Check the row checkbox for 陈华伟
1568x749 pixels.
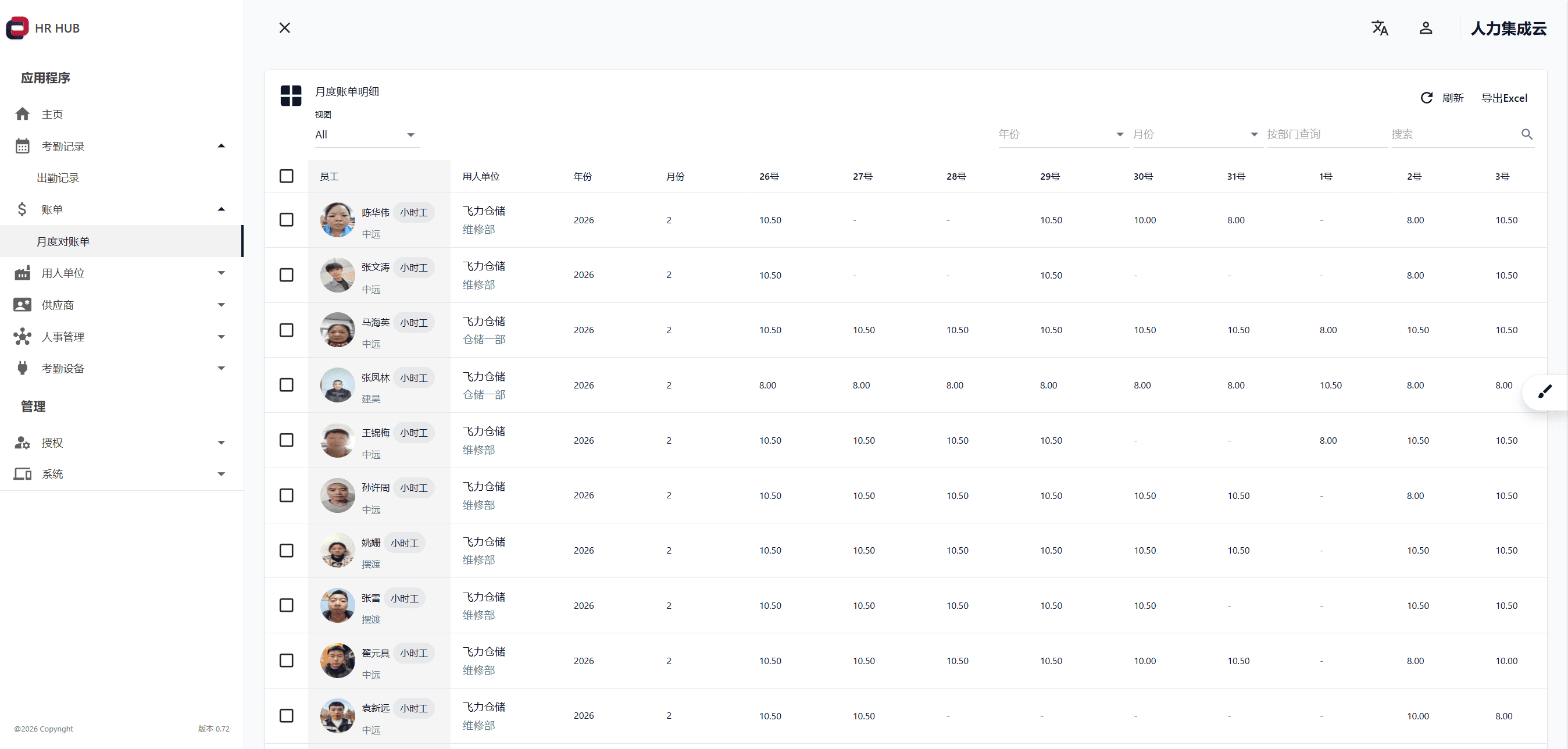tap(286, 220)
